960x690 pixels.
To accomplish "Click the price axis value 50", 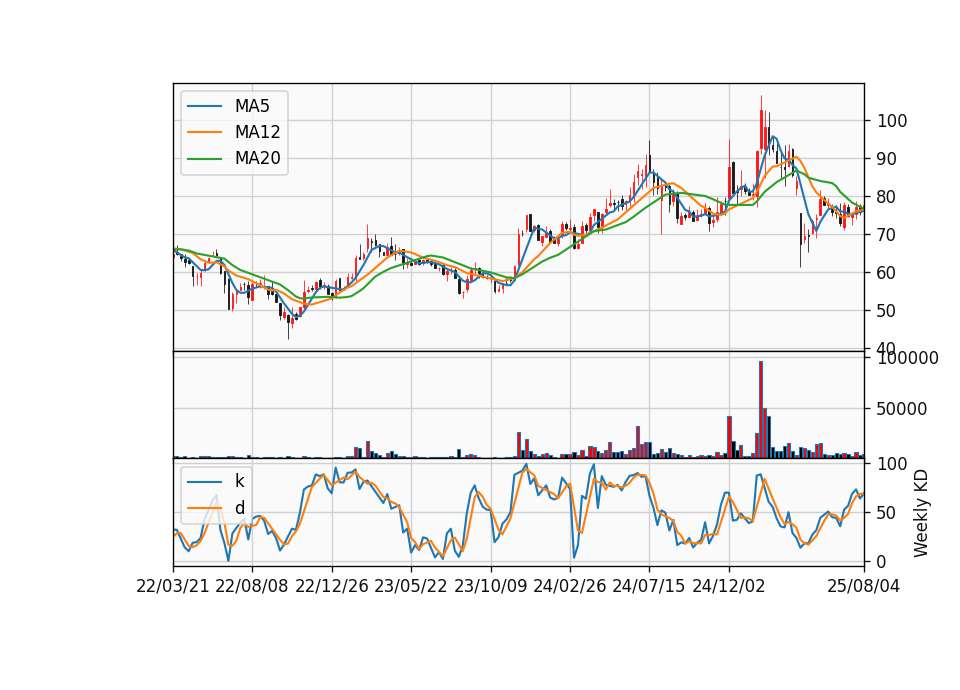I will tap(887, 310).
